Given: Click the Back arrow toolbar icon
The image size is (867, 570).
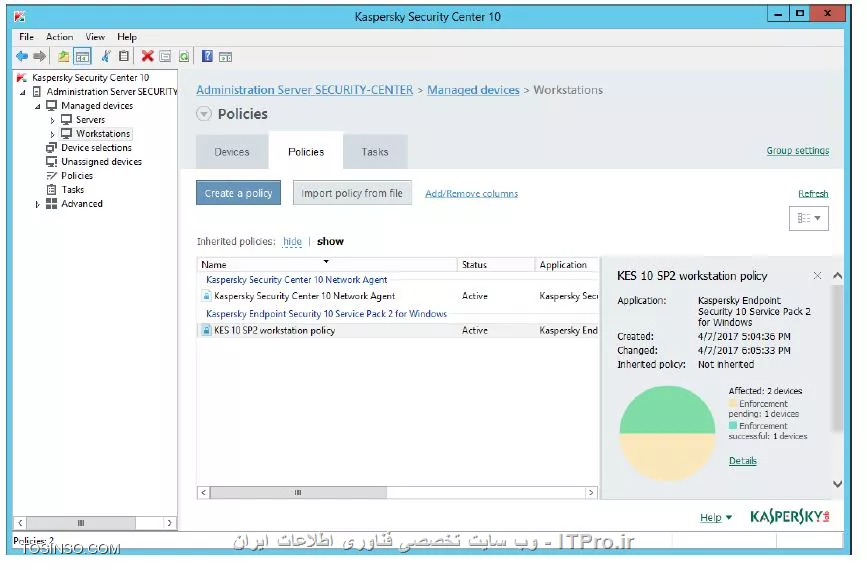Looking at the screenshot, I should [x=22, y=56].
